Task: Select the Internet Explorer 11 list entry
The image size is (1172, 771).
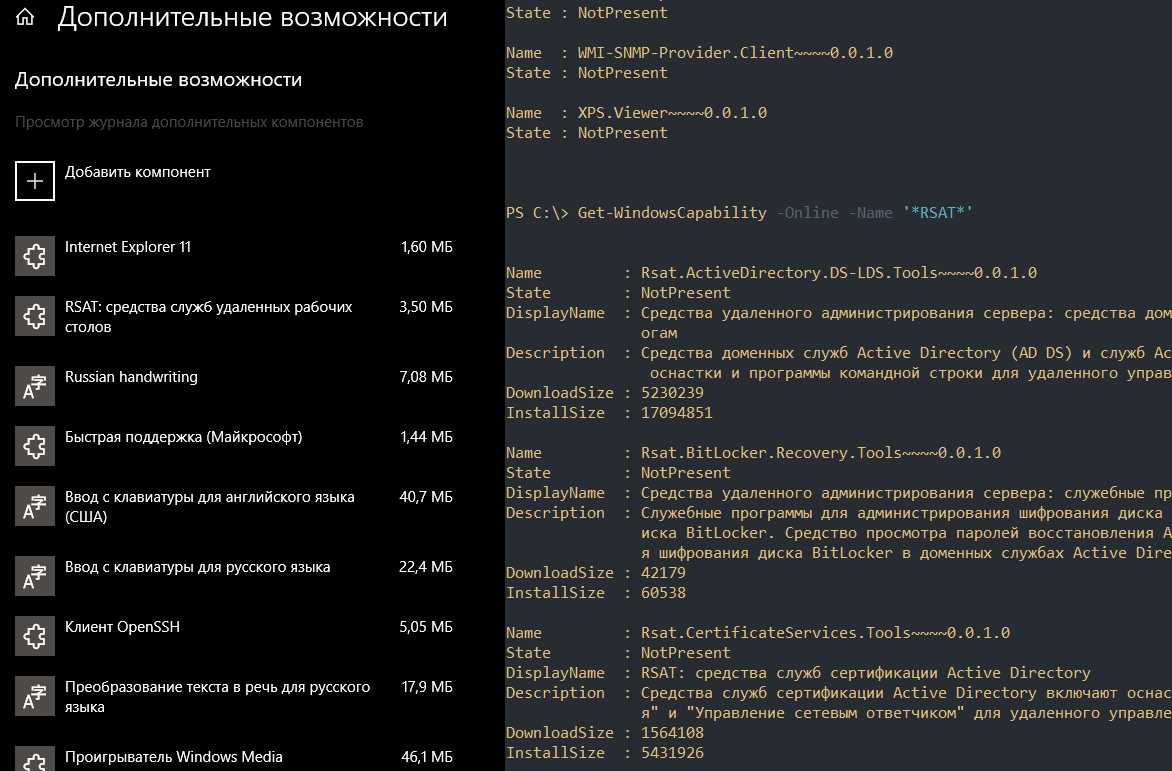Action: click(x=128, y=247)
